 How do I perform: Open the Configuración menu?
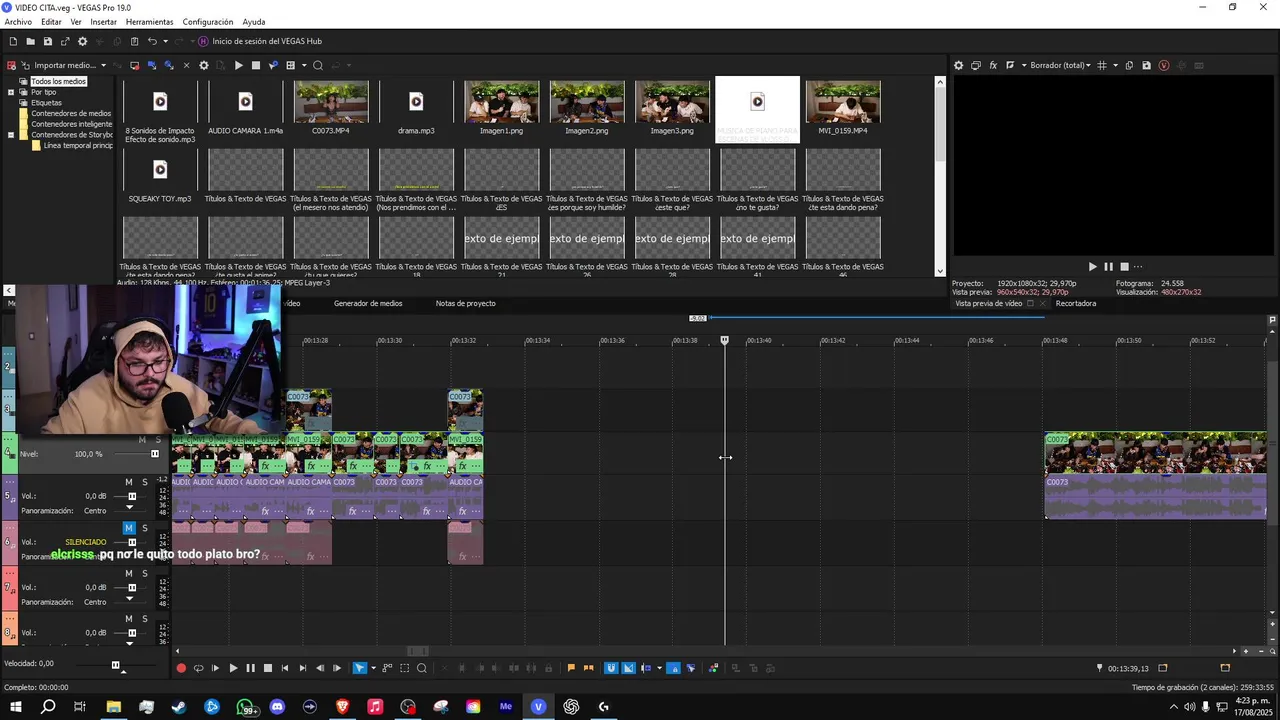click(208, 22)
